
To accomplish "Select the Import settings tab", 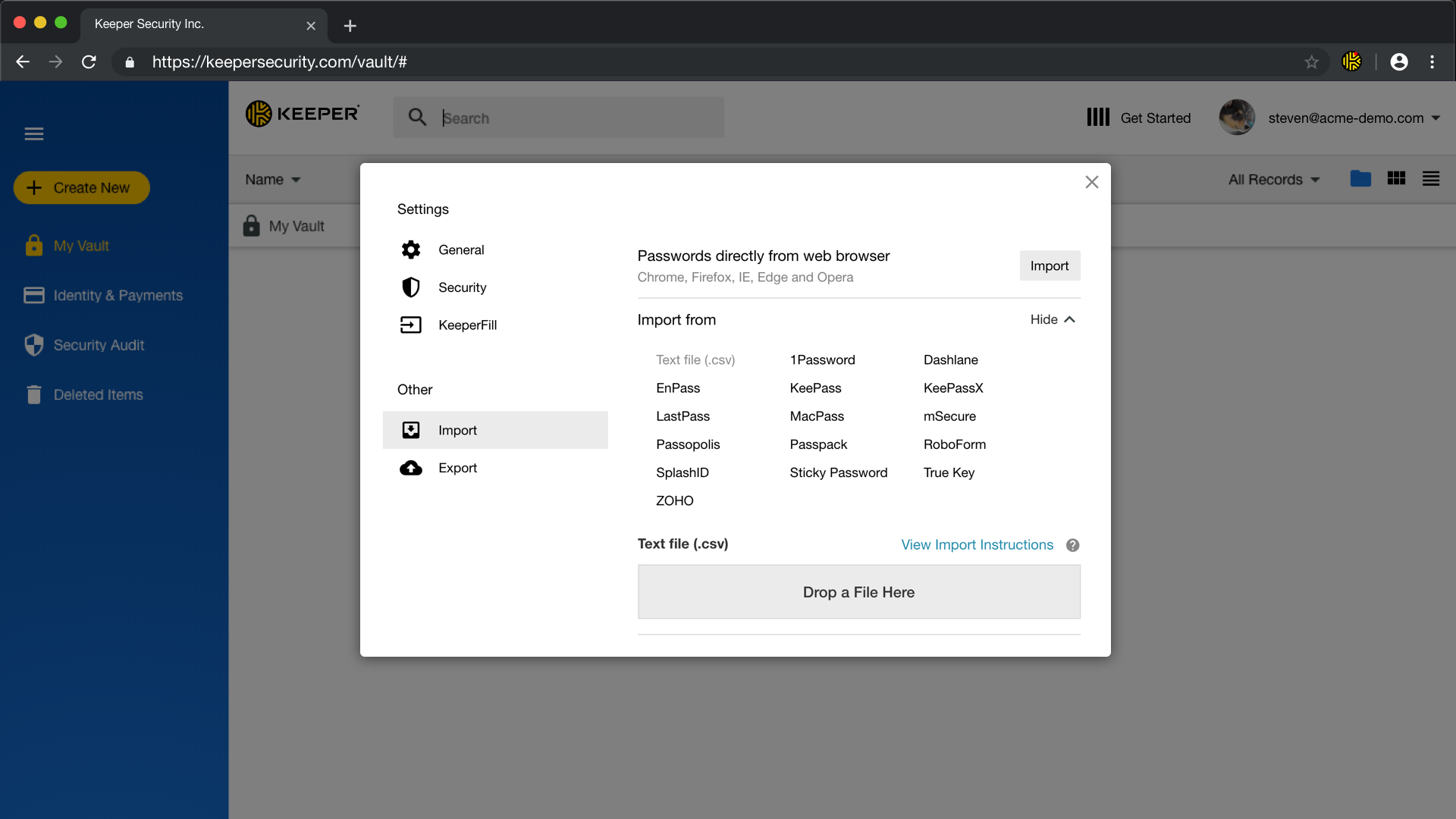I will (495, 430).
